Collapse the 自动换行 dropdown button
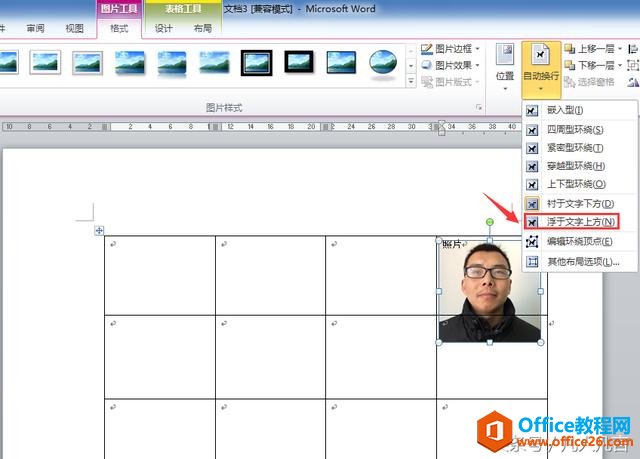Image resolution: width=640 pixels, height=459 pixels. coord(541,69)
